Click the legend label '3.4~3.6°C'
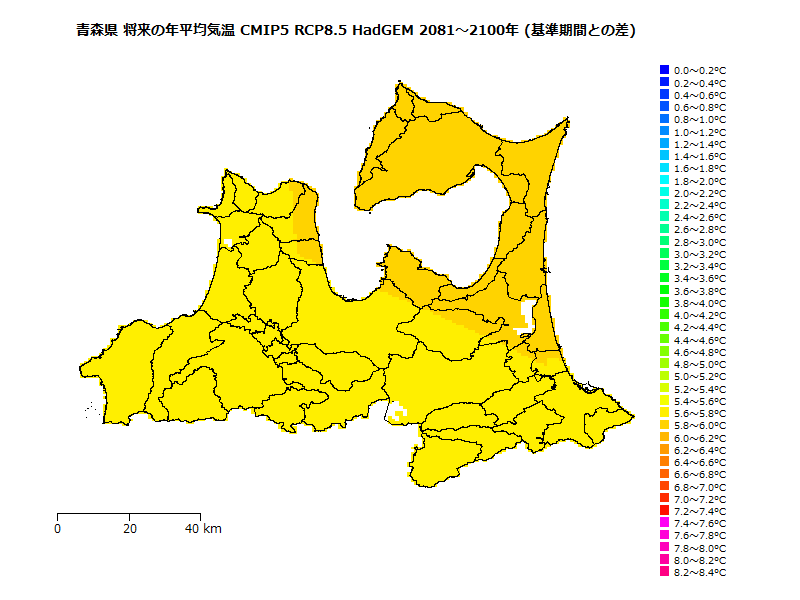This screenshot has height=600, width=800. [x=700, y=279]
